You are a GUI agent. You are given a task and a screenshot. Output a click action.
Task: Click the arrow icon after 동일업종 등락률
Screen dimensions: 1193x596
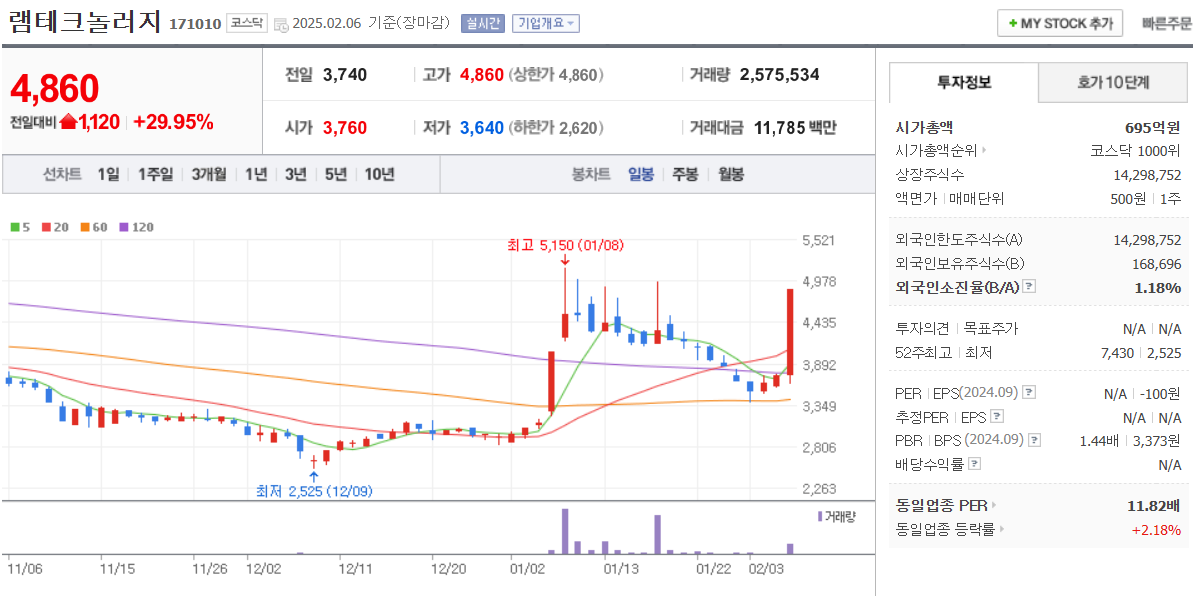pyautogui.click(x=1000, y=529)
